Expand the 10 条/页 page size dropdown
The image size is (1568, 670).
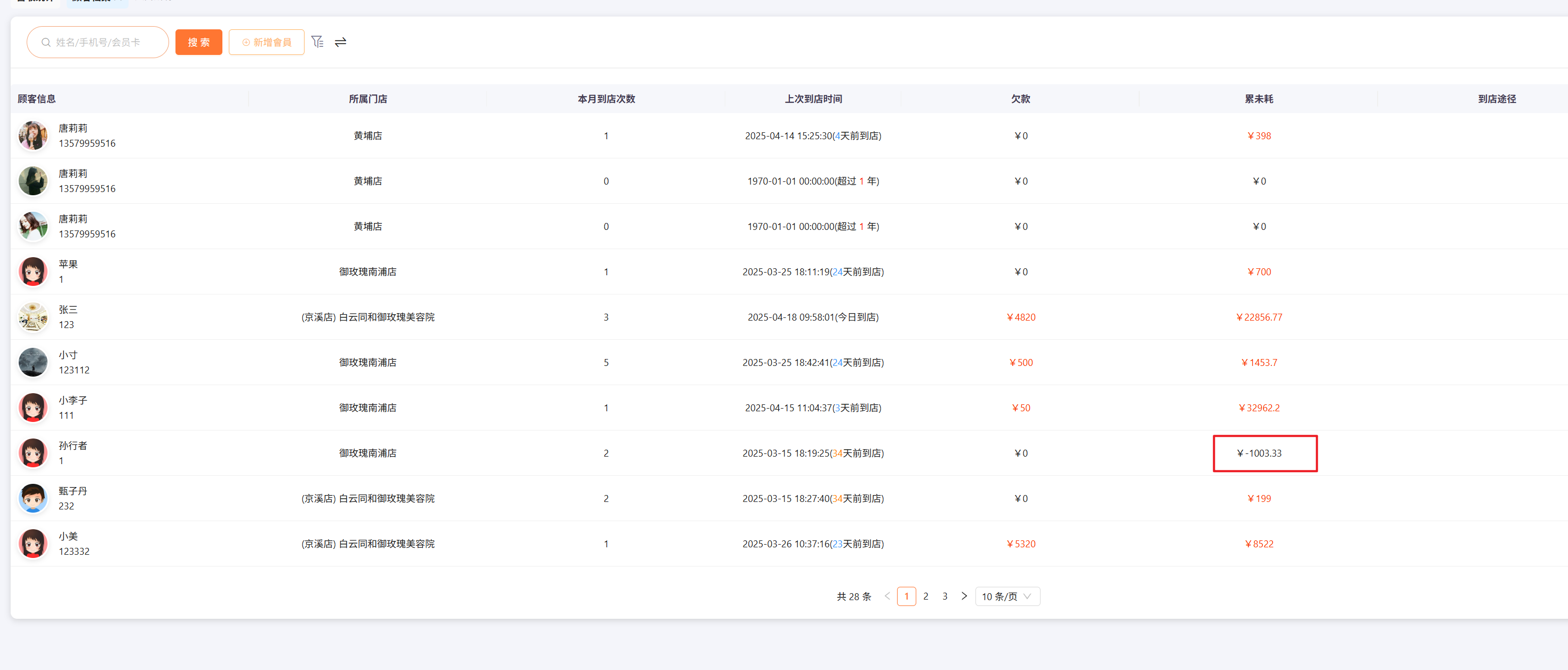[x=1007, y=596]
